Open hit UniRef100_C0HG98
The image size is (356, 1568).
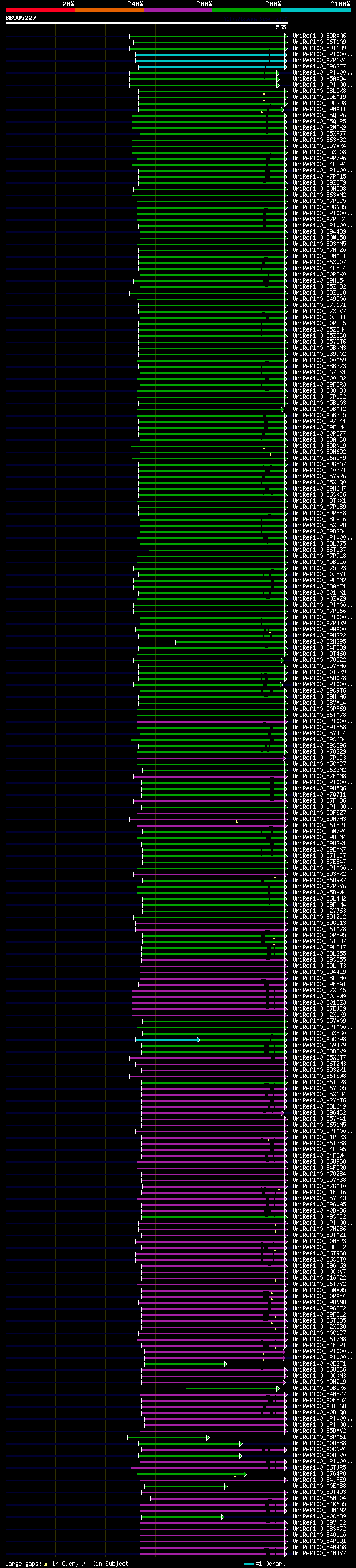pos(319,189)
